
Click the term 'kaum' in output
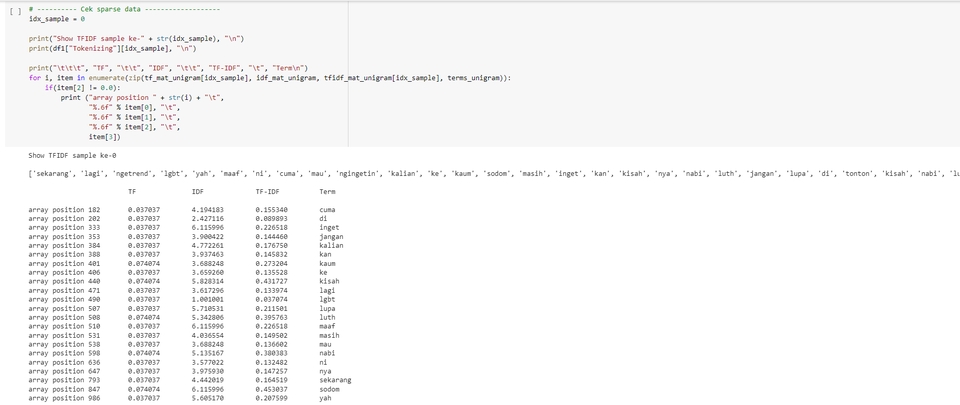point(328,264)
